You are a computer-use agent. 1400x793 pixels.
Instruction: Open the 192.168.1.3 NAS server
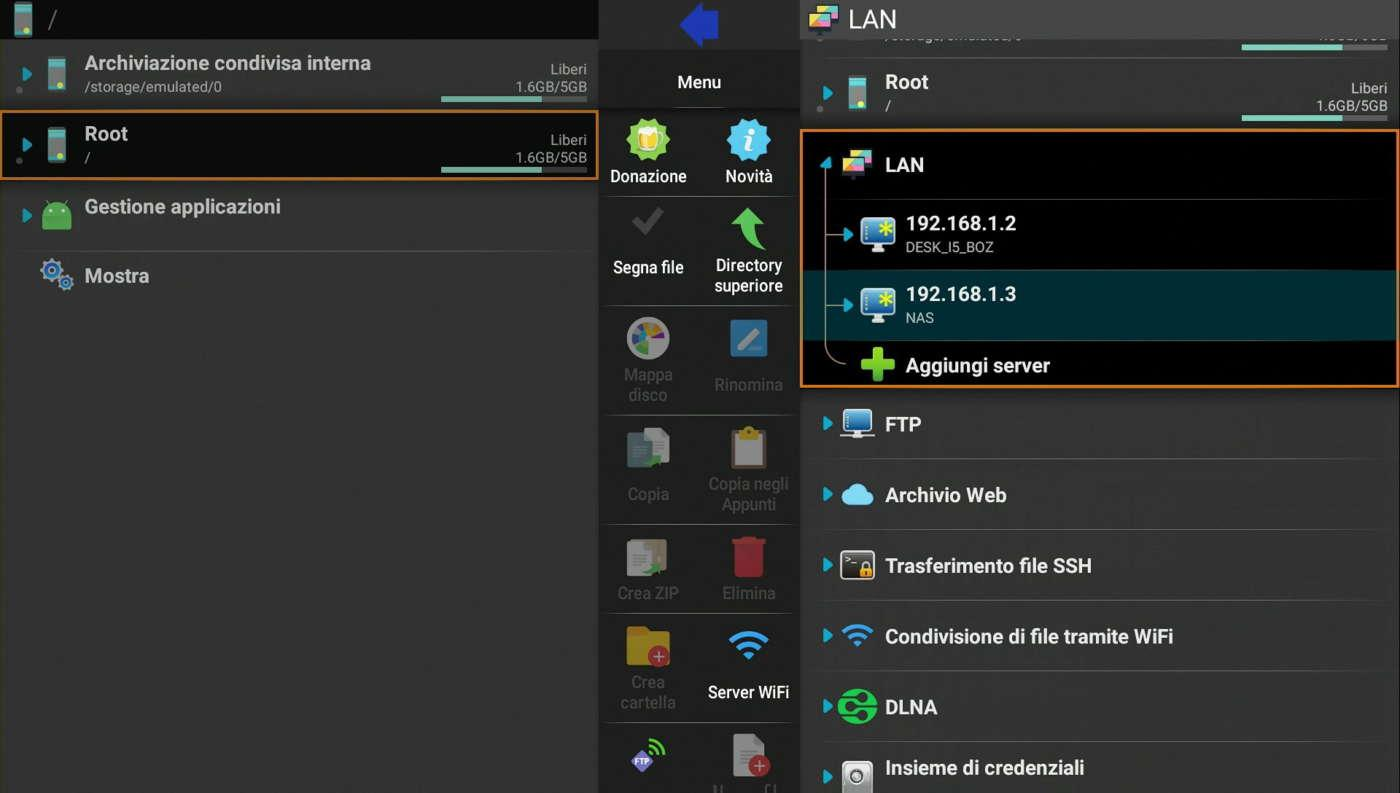1099,305
